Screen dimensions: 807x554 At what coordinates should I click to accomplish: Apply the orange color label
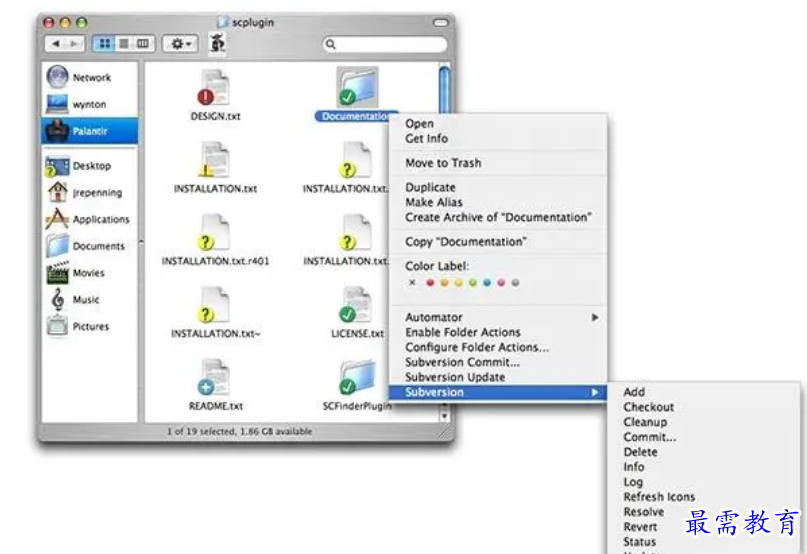click(x=444, y=283)
